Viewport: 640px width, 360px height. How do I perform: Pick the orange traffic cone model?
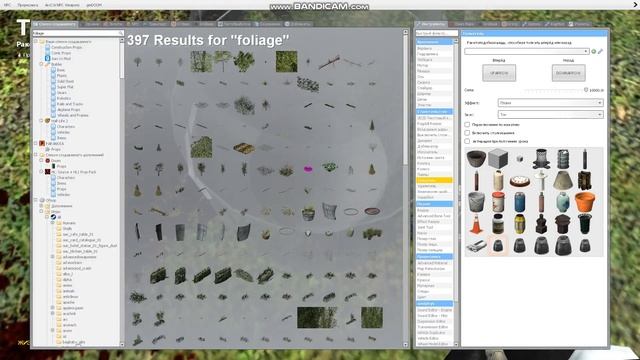pyautogui.click(x=476, y=224)
